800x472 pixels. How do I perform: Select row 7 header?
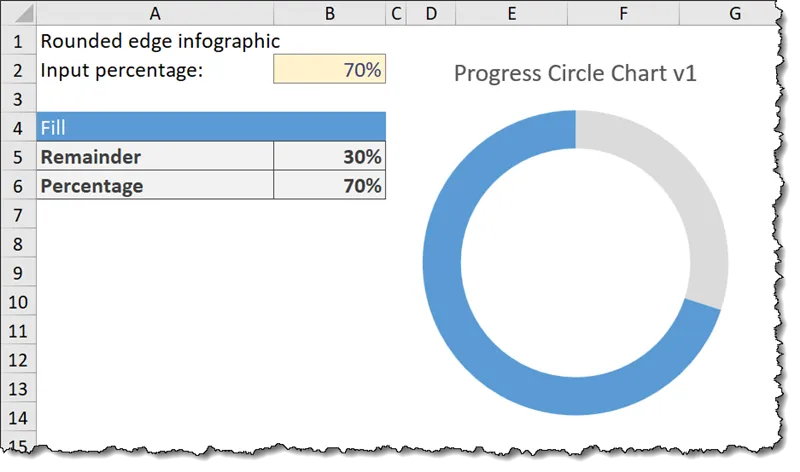tap(18, 215)
